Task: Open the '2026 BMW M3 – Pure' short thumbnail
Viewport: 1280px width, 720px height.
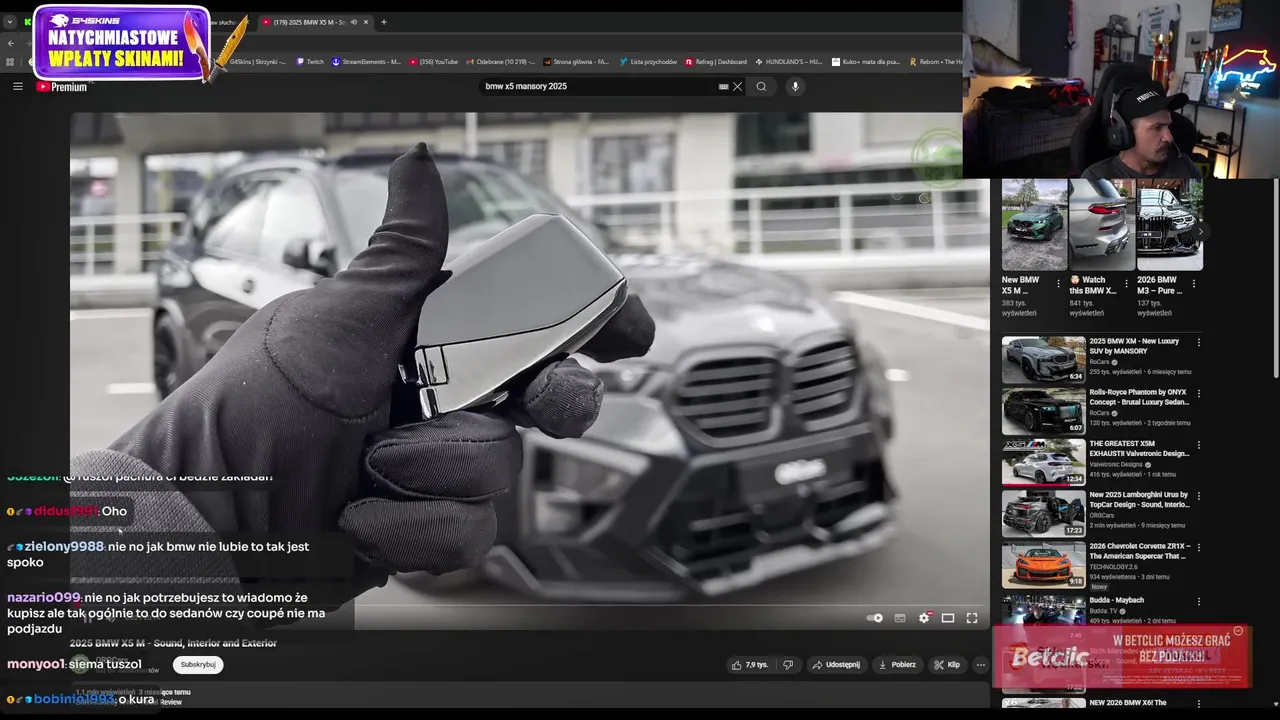Action: [1169, 224]
